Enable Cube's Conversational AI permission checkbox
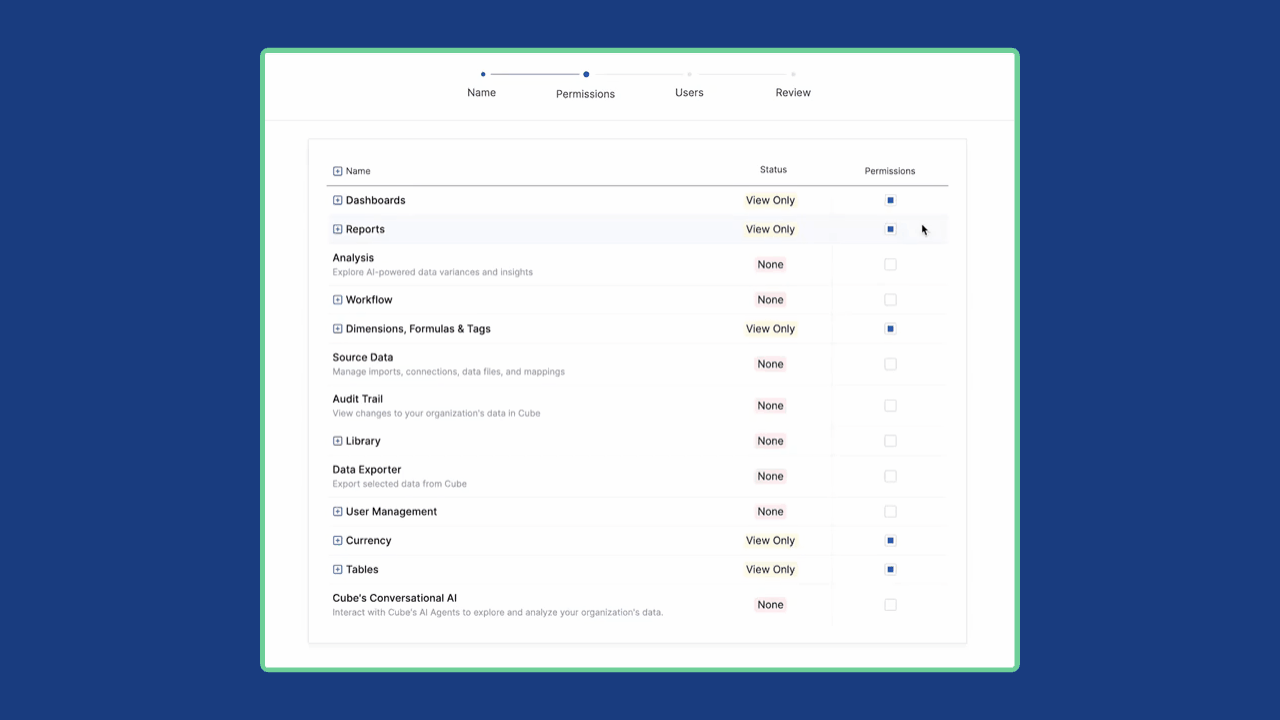 (890, 605)
